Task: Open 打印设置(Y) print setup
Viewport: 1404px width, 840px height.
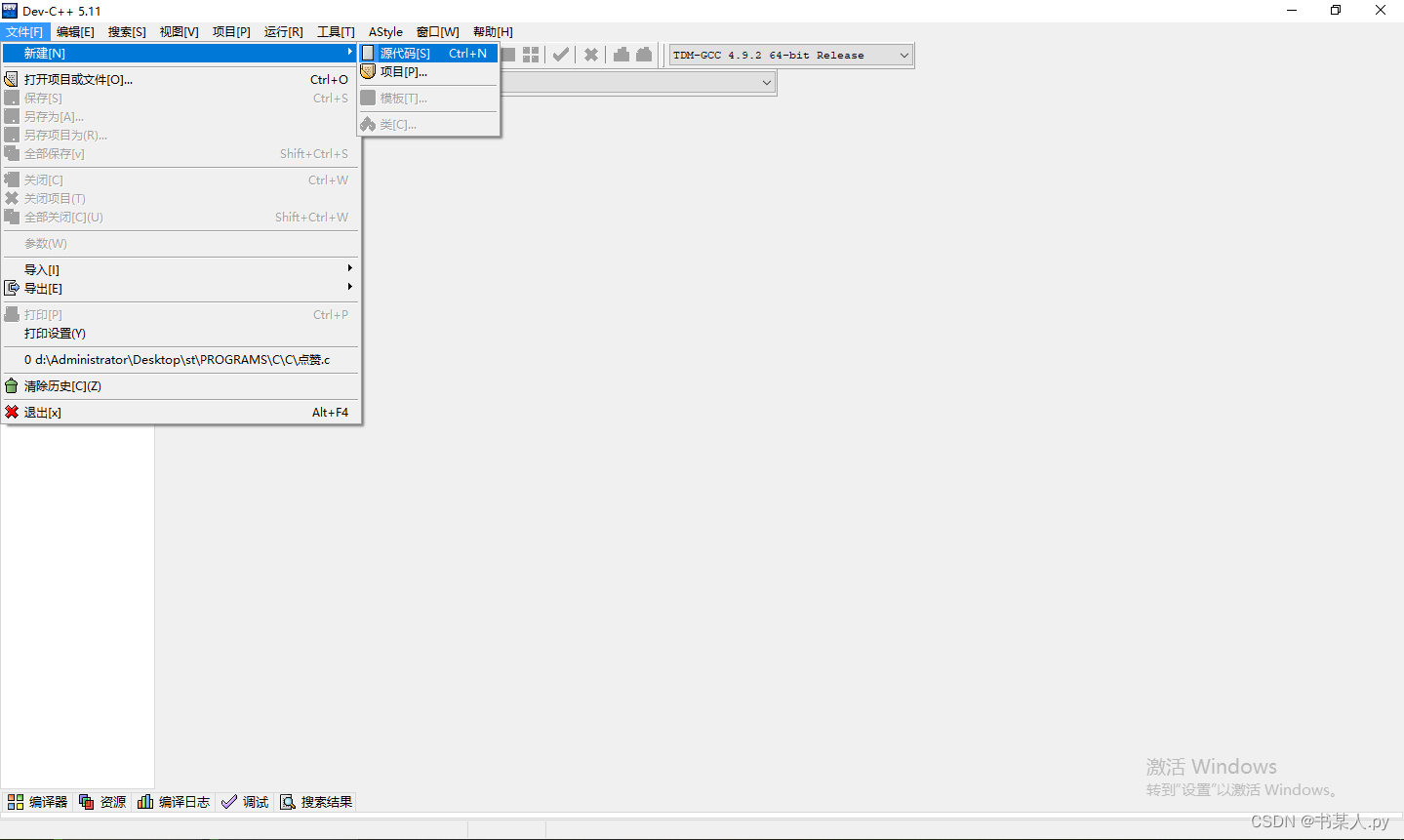Action: pos(181,333)
